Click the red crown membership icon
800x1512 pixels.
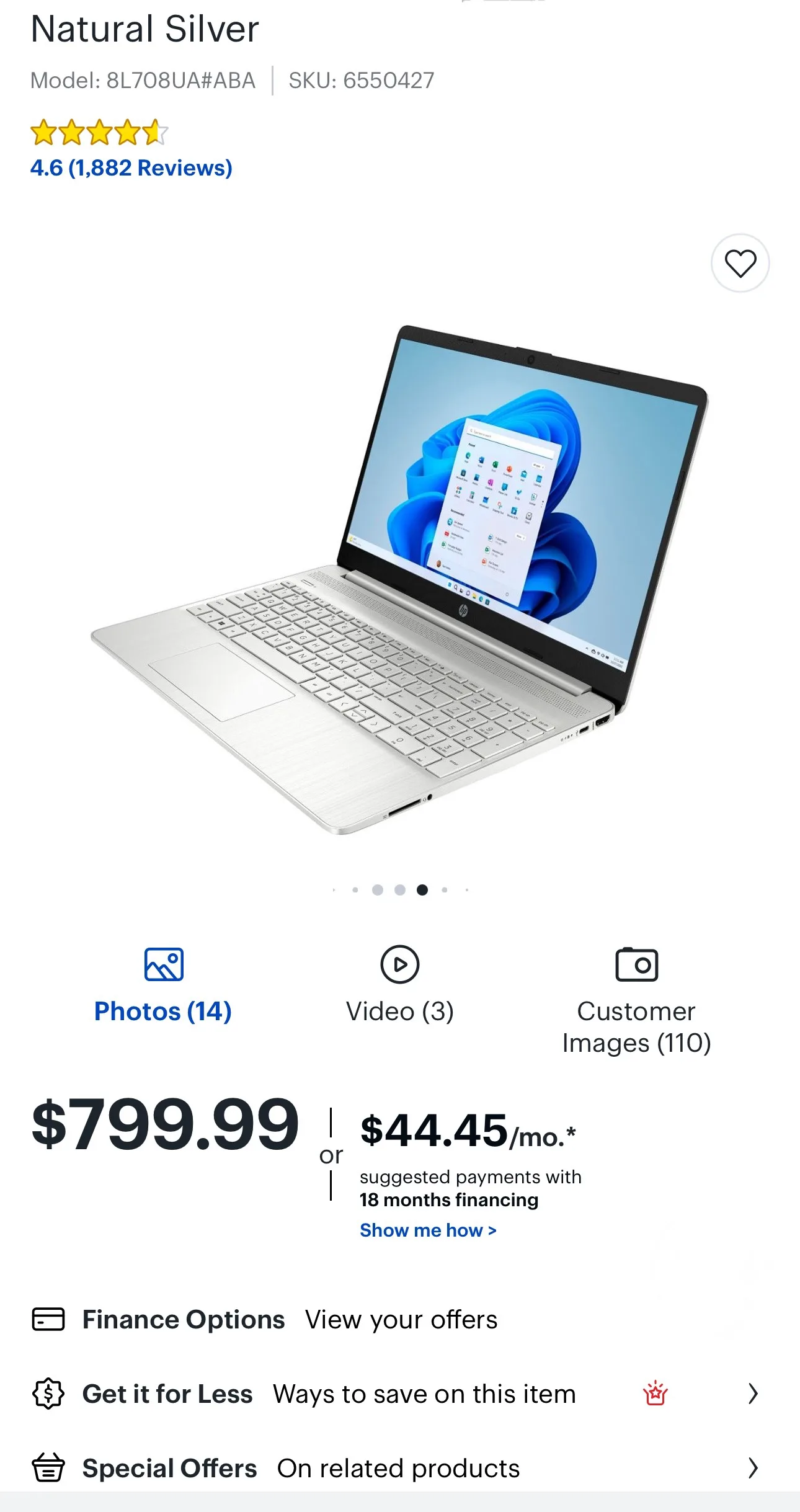point(656,1393)
